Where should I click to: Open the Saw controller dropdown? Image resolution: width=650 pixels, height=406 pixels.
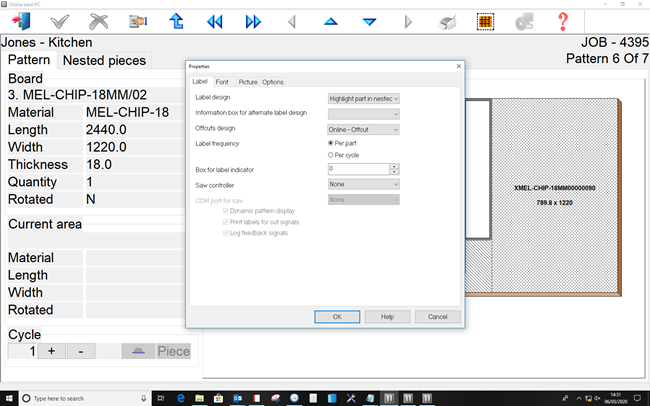[364, 184]
